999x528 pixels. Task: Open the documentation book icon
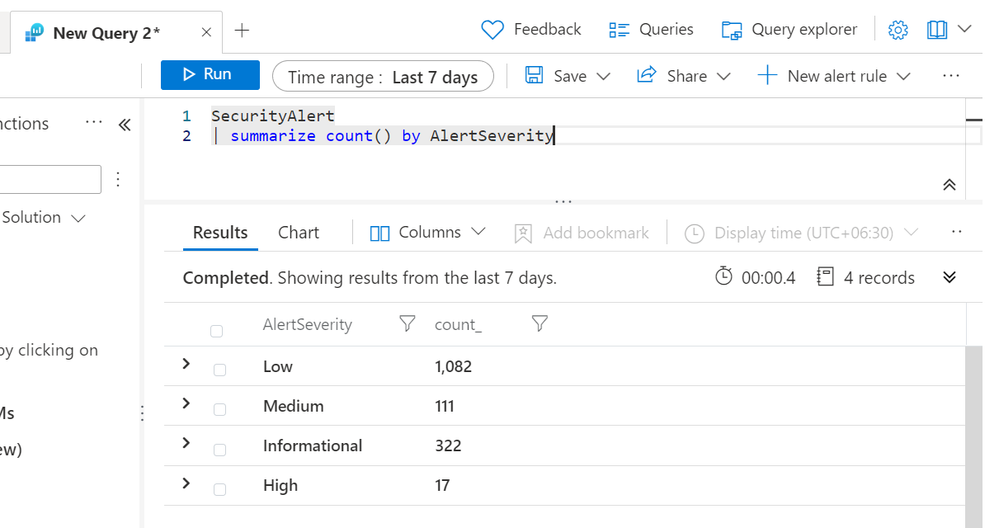coord(937,30)
